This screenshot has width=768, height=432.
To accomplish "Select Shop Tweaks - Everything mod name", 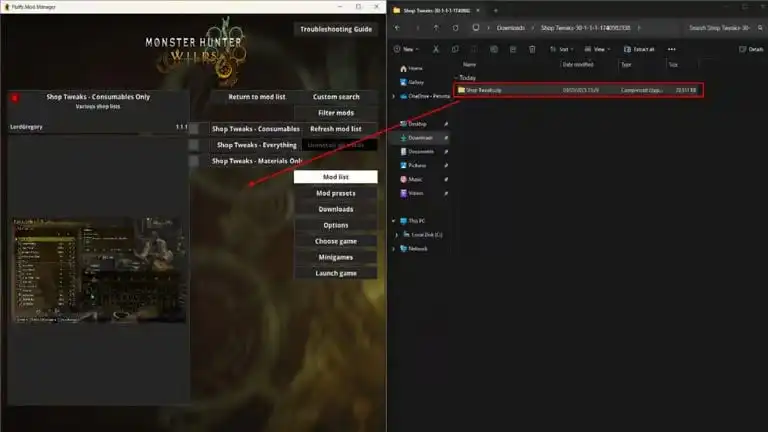I will click(x=257, y=145).
